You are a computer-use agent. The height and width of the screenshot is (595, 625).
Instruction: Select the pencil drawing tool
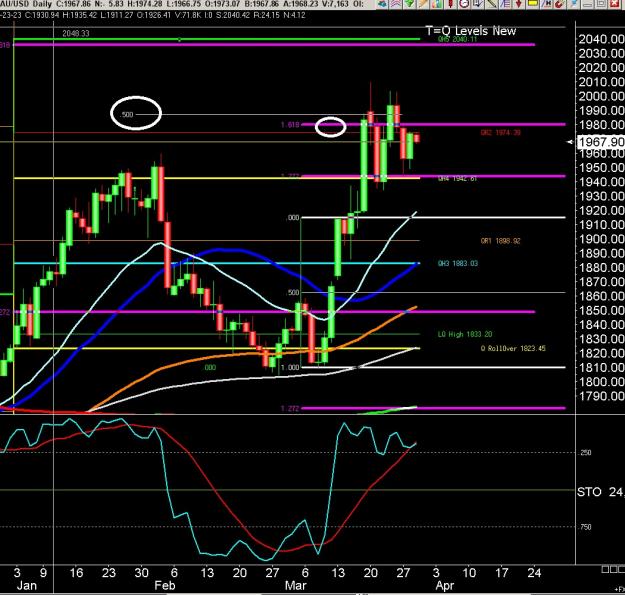coord(423,4)
